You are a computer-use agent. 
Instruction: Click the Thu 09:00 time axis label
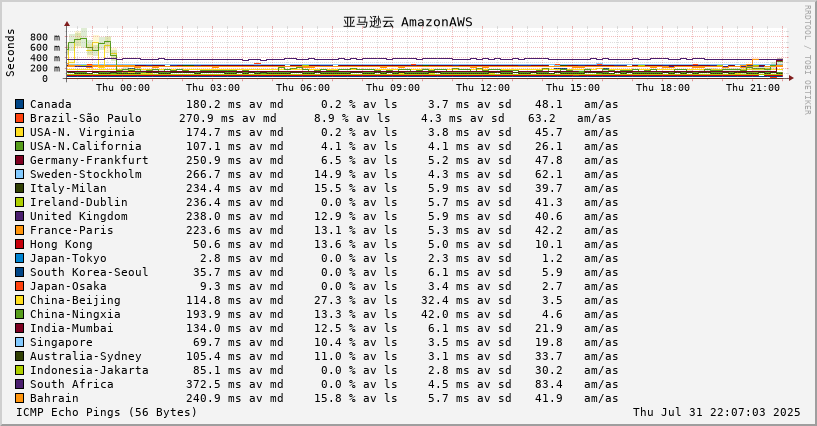click(x=393, y=87)
